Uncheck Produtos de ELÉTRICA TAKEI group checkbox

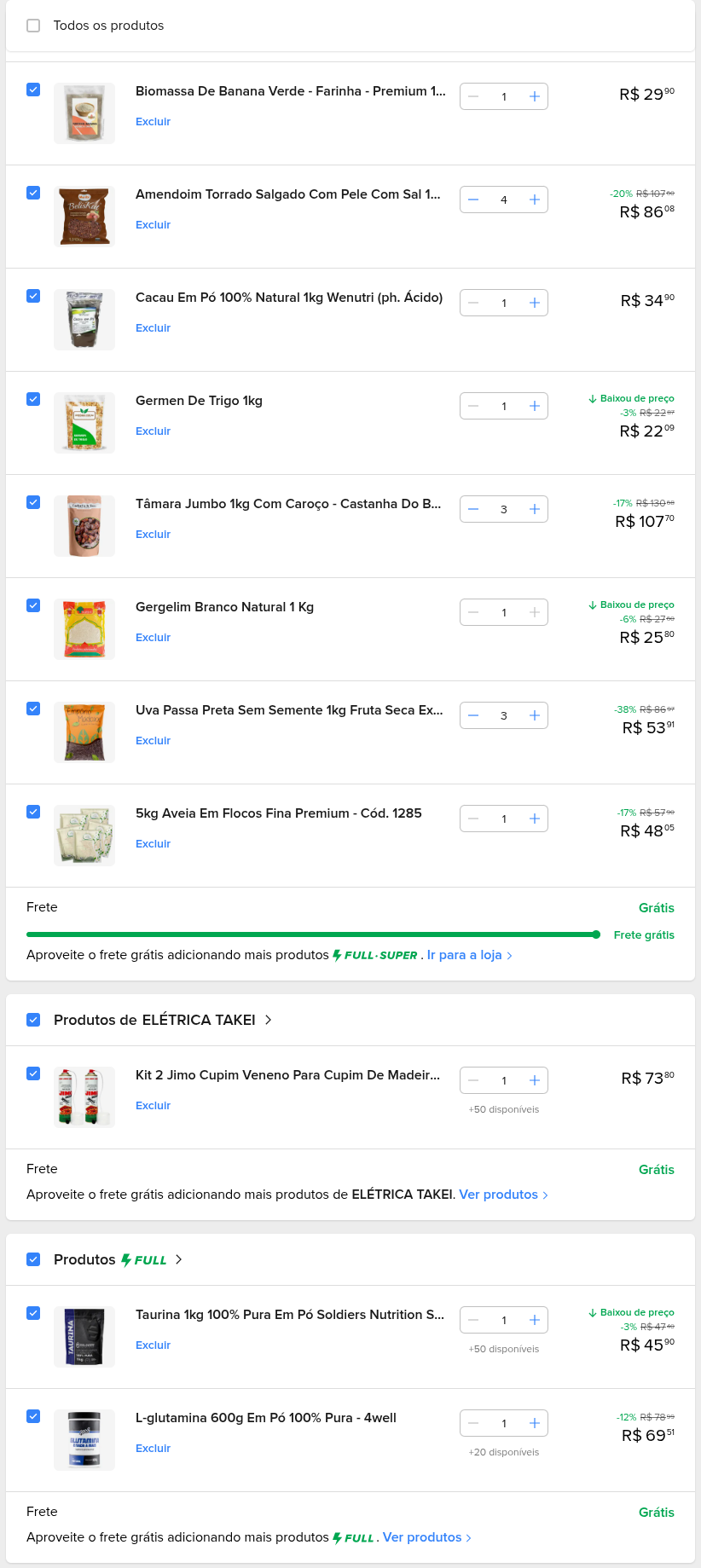pyautogui.click(x=33, y=1020)
